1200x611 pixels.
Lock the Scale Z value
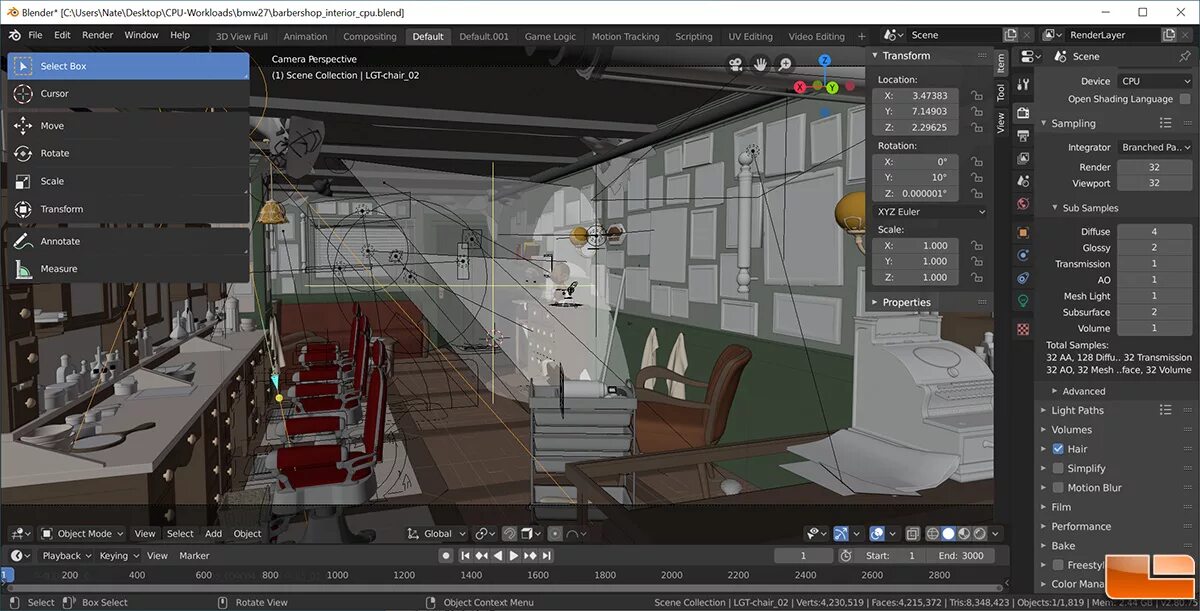(977, 277)
